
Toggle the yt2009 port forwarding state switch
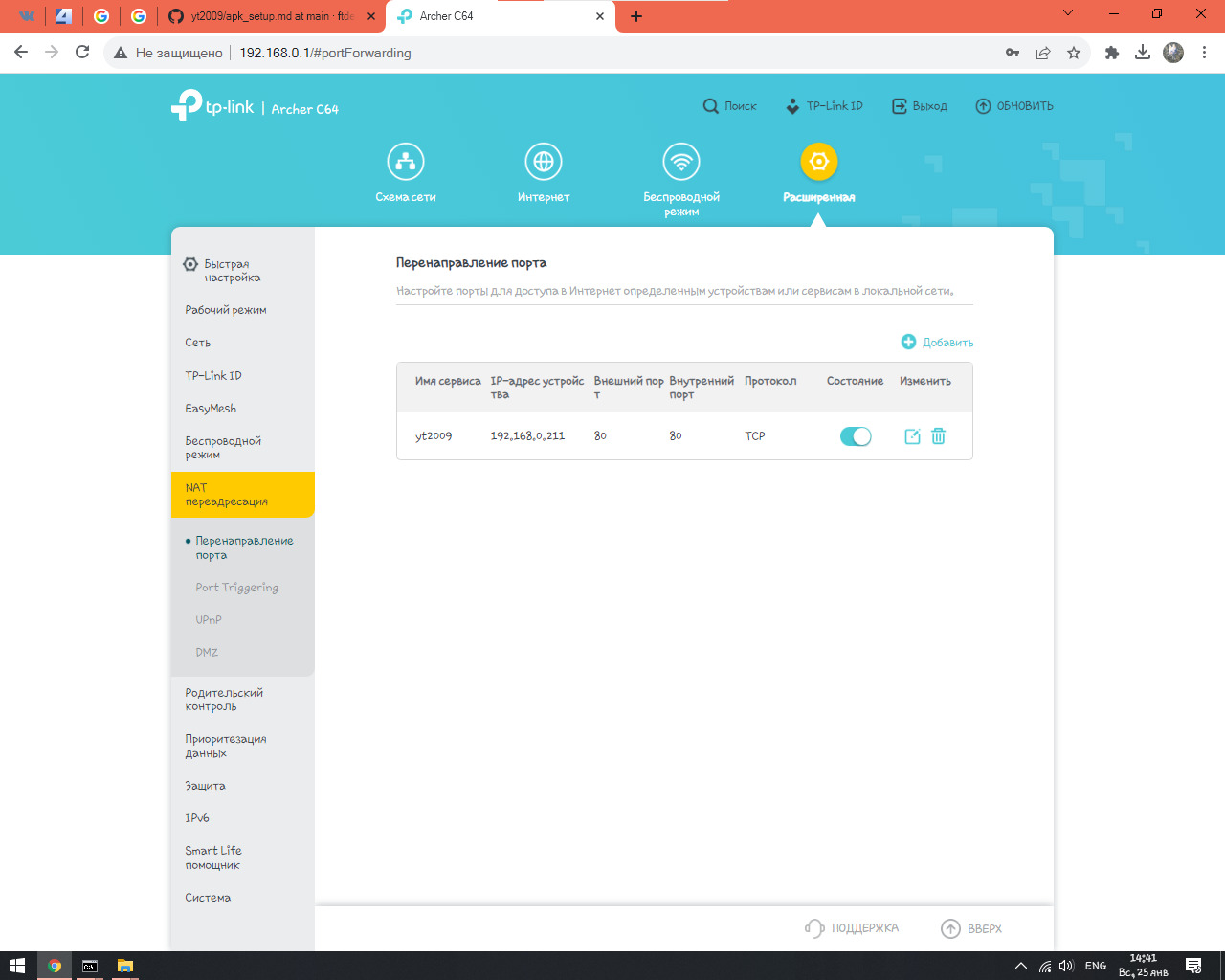tap(856, 436)
